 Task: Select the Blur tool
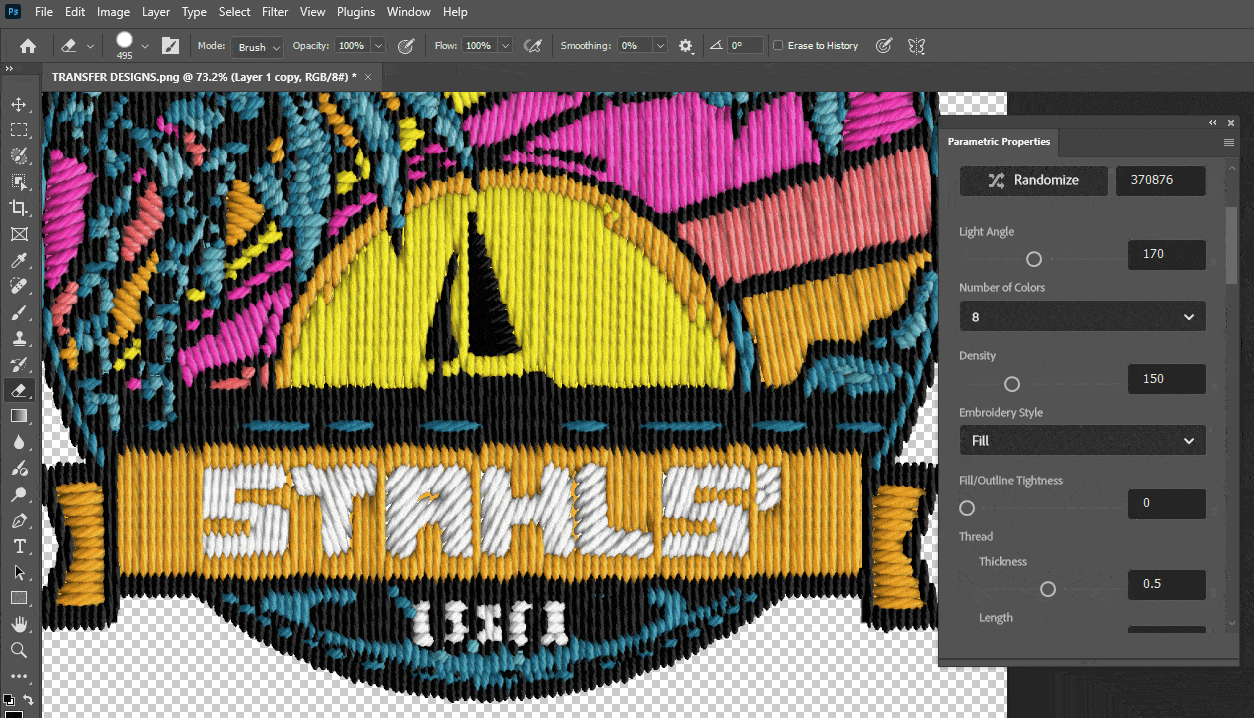(19, 442)
